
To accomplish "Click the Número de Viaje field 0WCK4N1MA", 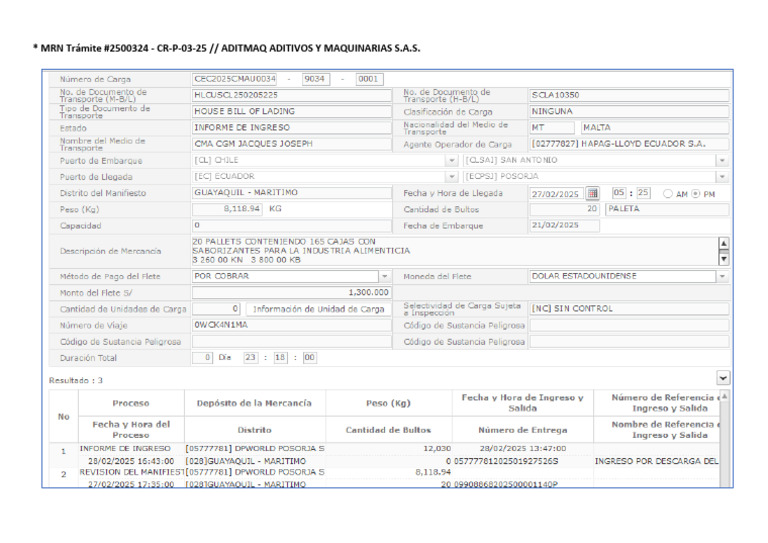I will click(291, 325).
